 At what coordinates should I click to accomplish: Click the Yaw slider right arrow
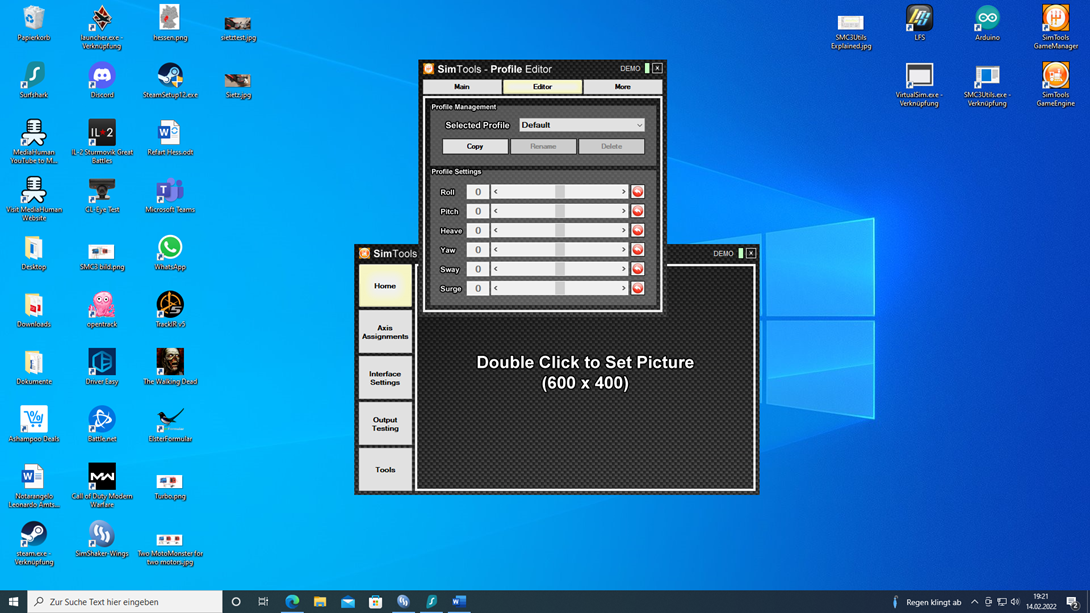[623, 250]
